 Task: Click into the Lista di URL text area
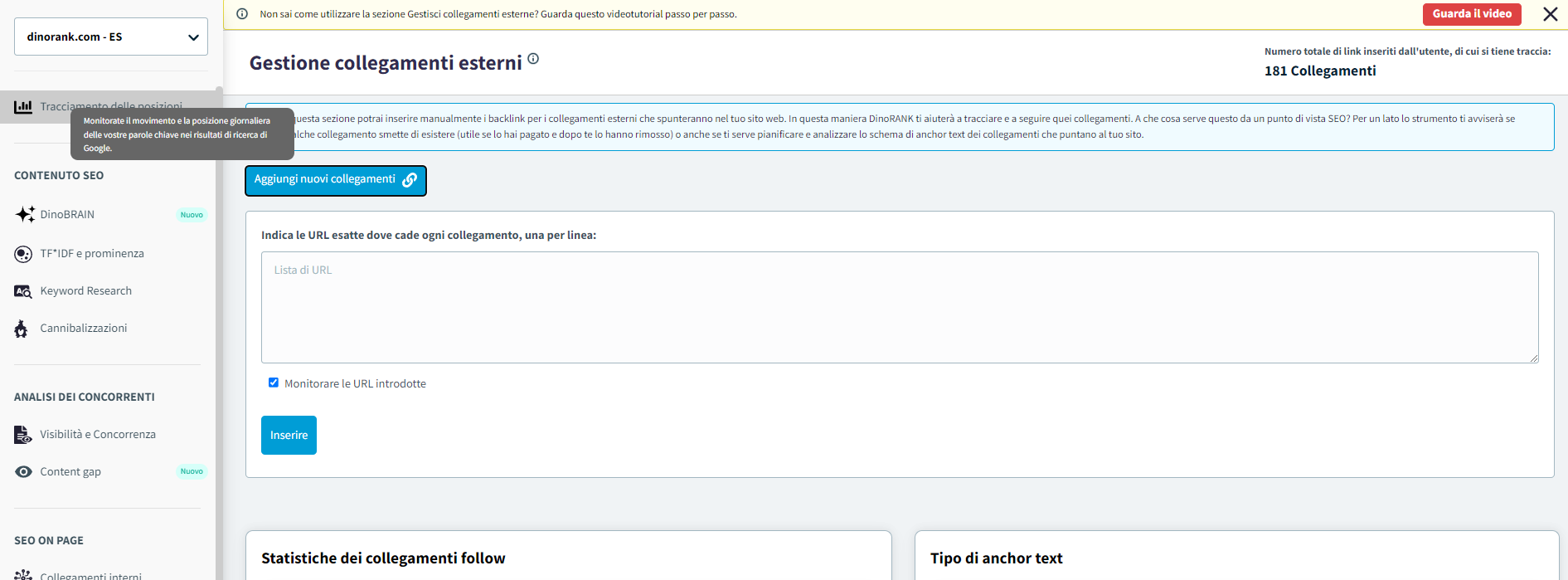[x=899, y=307]
